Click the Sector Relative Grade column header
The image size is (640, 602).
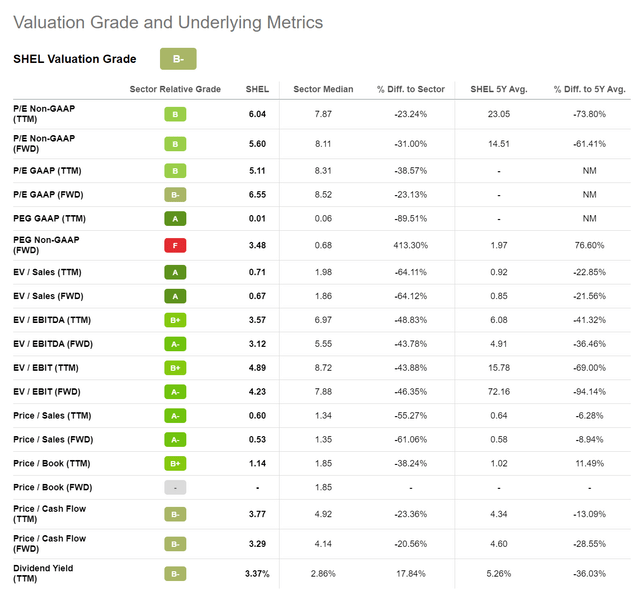(x=175, y=90)
